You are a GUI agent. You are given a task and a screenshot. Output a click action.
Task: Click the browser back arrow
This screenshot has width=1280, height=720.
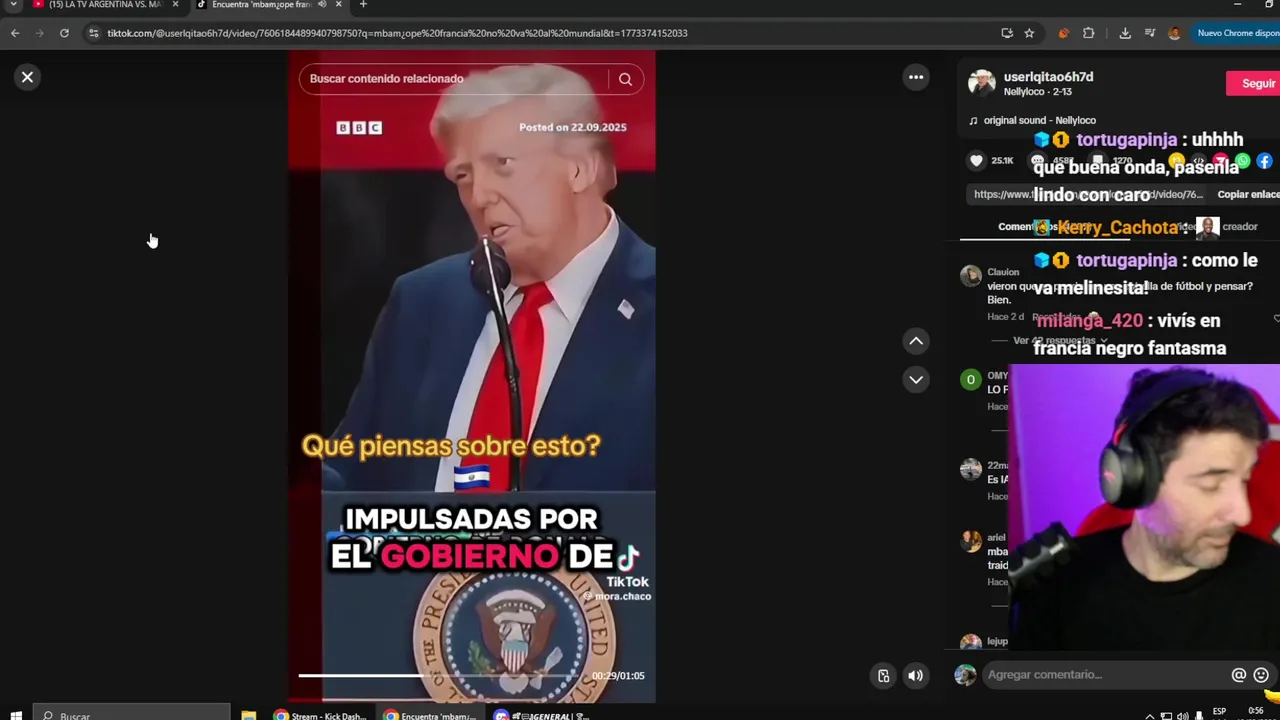point(15,33)
